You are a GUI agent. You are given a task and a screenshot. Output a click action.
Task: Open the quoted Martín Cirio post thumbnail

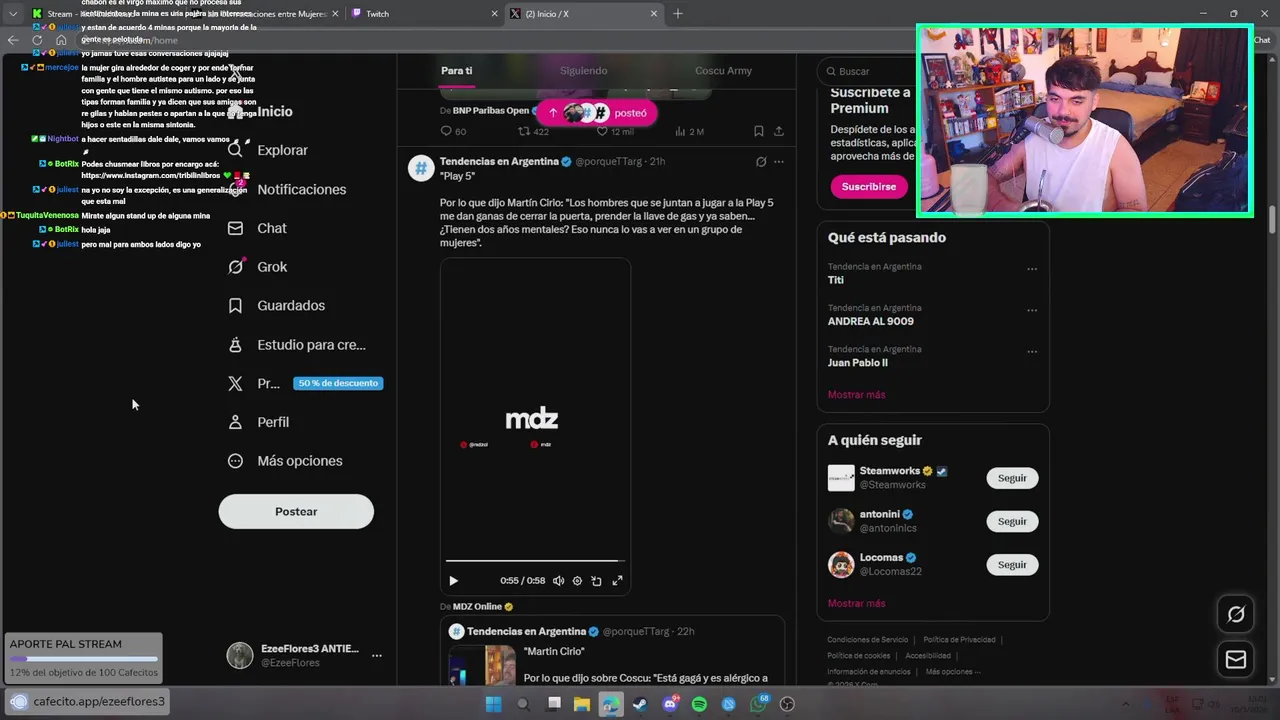[482, 665]
